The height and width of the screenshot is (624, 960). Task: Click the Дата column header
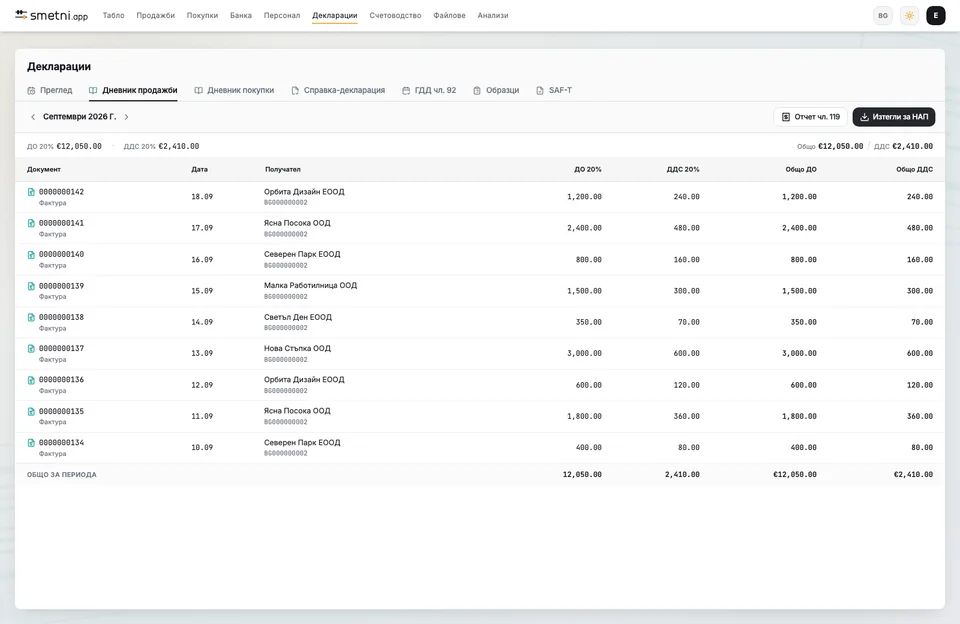[200, 170]
